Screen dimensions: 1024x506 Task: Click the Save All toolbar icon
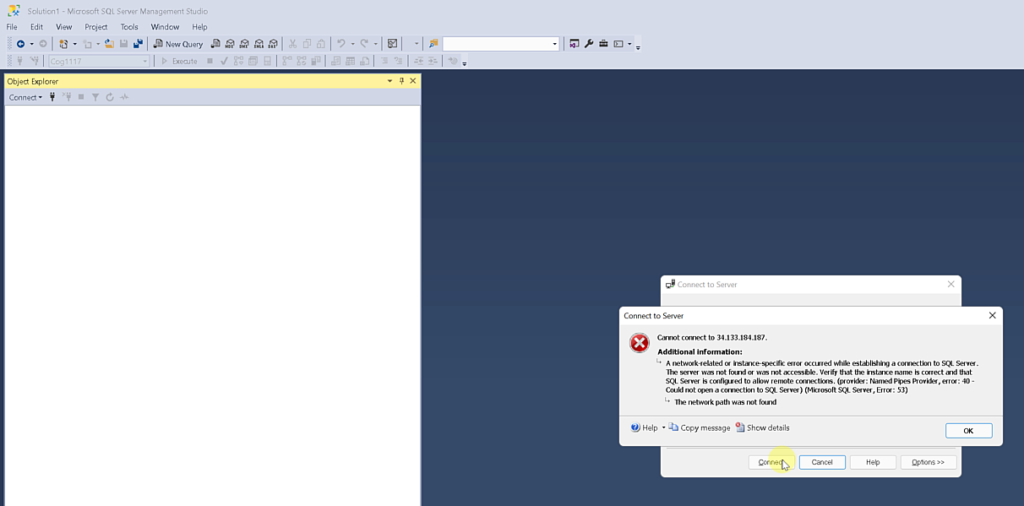[x=137, y=44]
